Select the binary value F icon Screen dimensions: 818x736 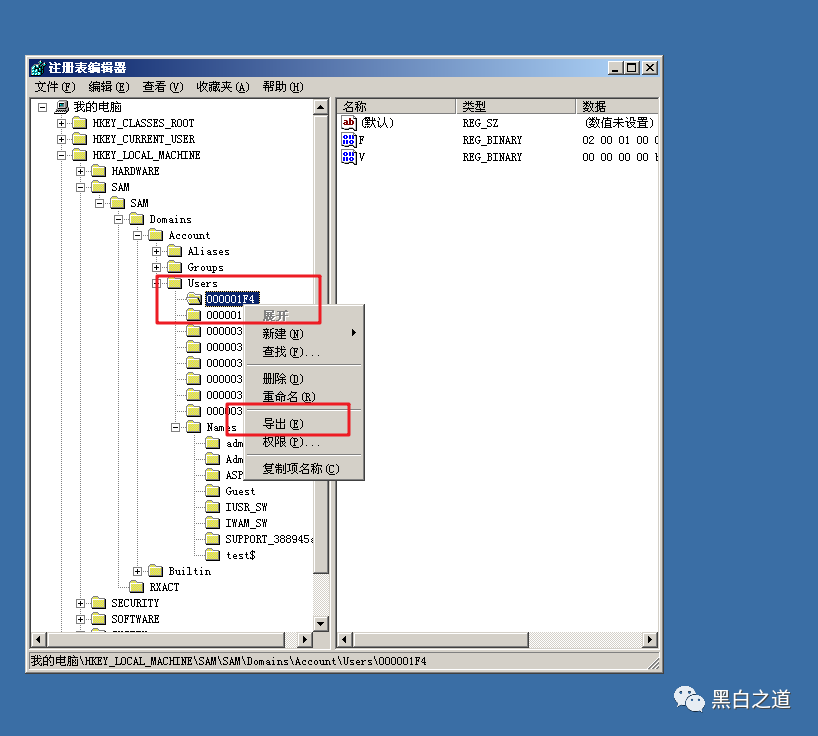click(349, 140)
